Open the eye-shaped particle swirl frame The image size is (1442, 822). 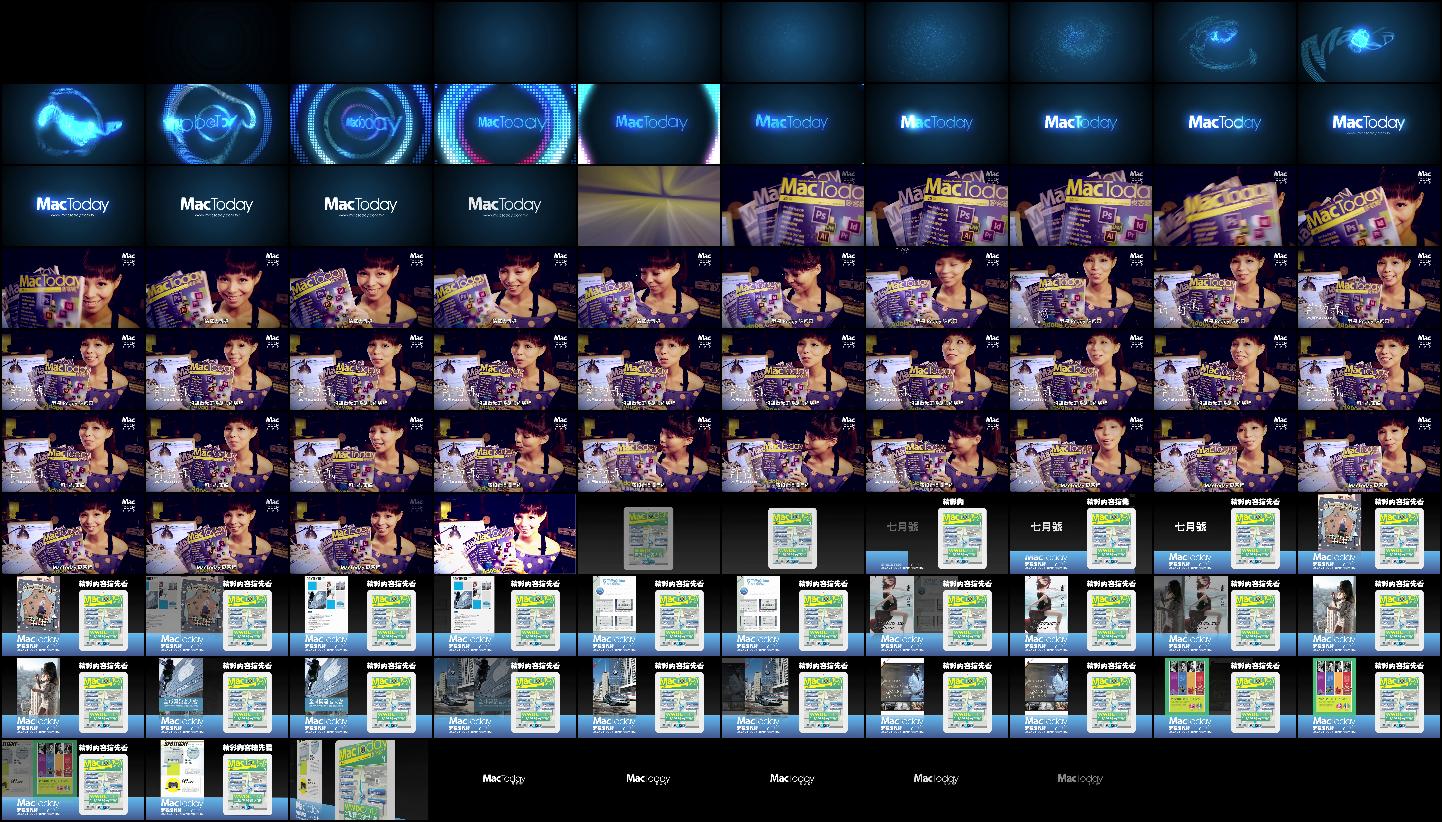[x=1225, y=41]
